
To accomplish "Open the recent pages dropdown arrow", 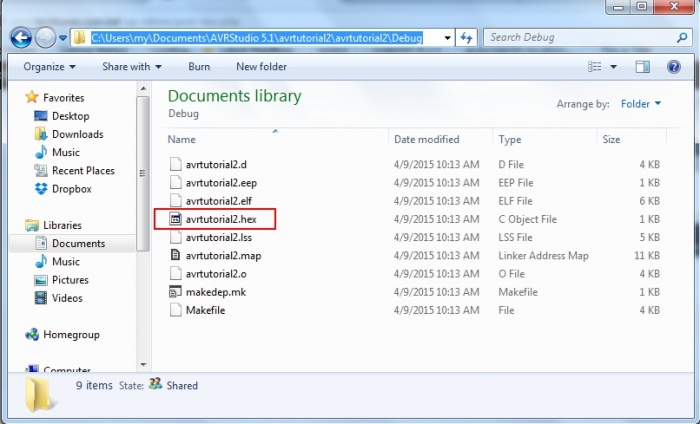I will pyautogui.click(x=63, y=38).
